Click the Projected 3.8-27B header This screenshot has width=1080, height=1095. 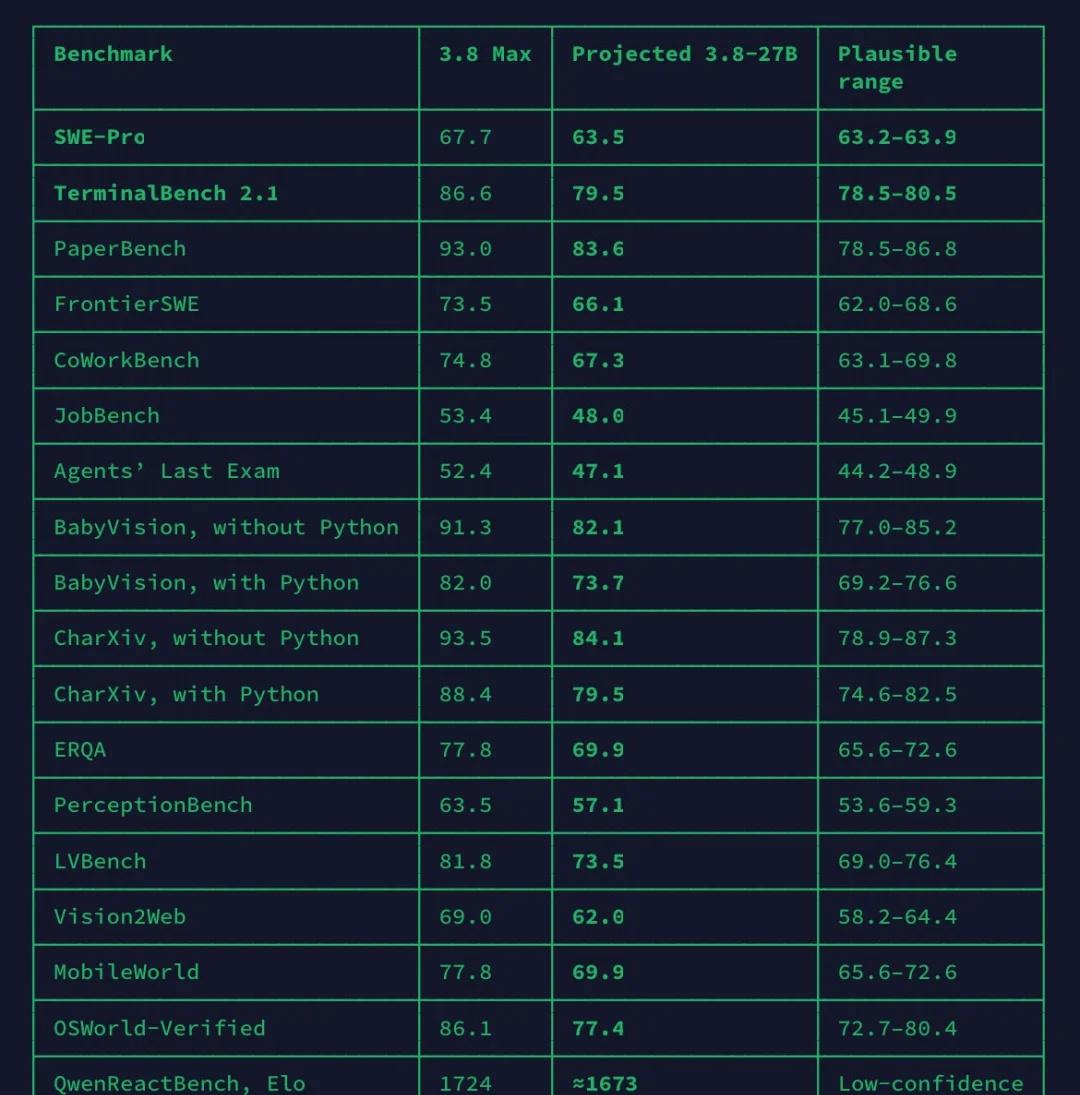pos(684,54)
